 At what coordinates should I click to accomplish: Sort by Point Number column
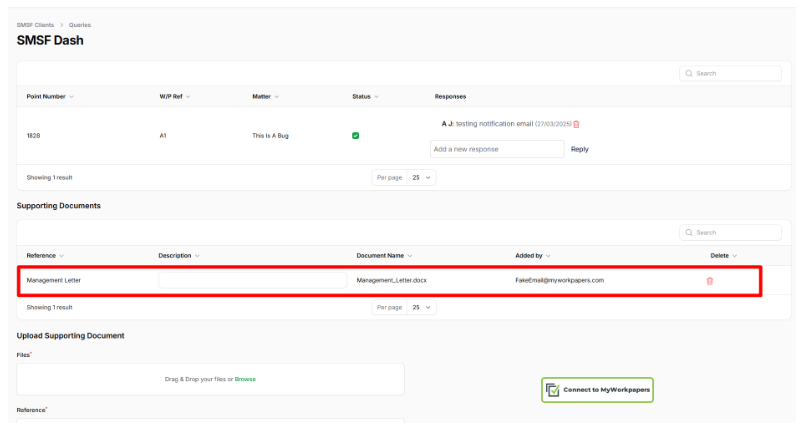(x=50, y=97)
